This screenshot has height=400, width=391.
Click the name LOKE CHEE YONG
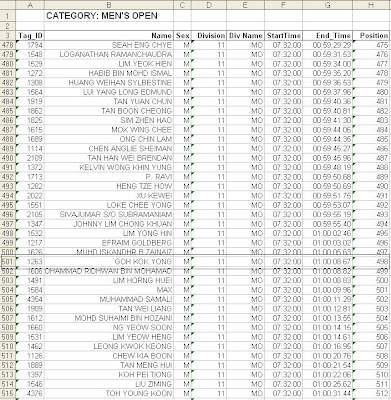pyautogui.click(x=139, y=205)
